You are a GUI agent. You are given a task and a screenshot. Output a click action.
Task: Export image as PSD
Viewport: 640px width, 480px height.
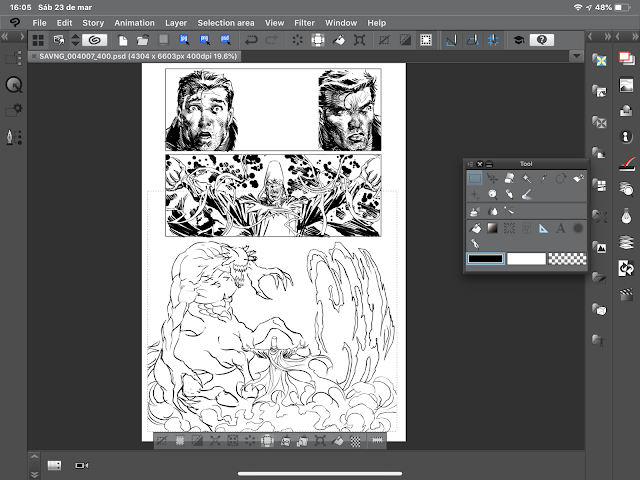pyautogui.click(x=225, y=40)
